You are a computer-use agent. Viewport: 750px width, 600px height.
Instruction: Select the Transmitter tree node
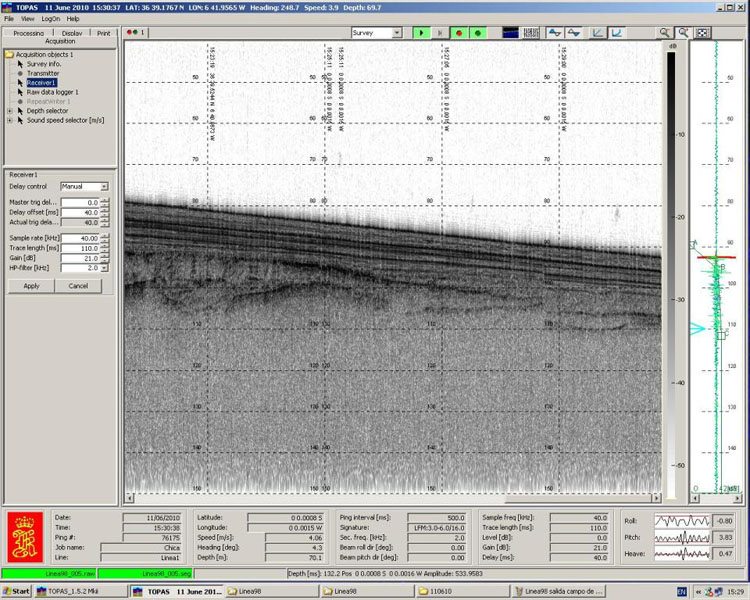pos(42,73)
